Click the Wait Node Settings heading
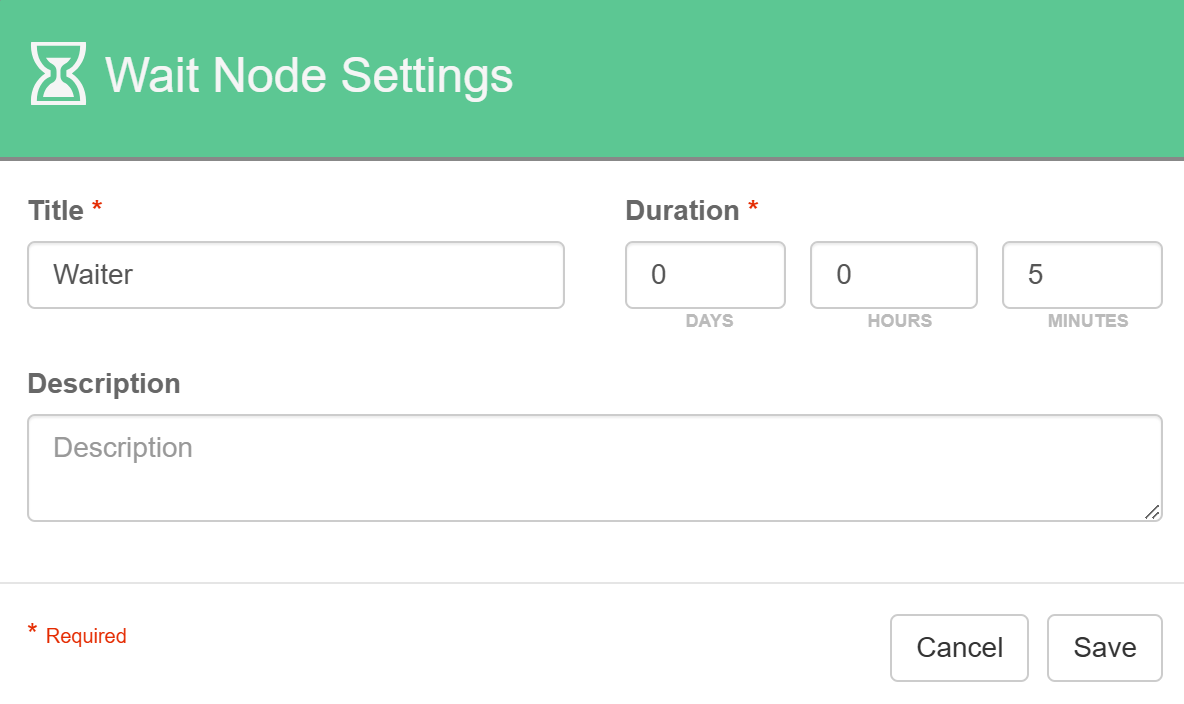 (x=308, y=75)
